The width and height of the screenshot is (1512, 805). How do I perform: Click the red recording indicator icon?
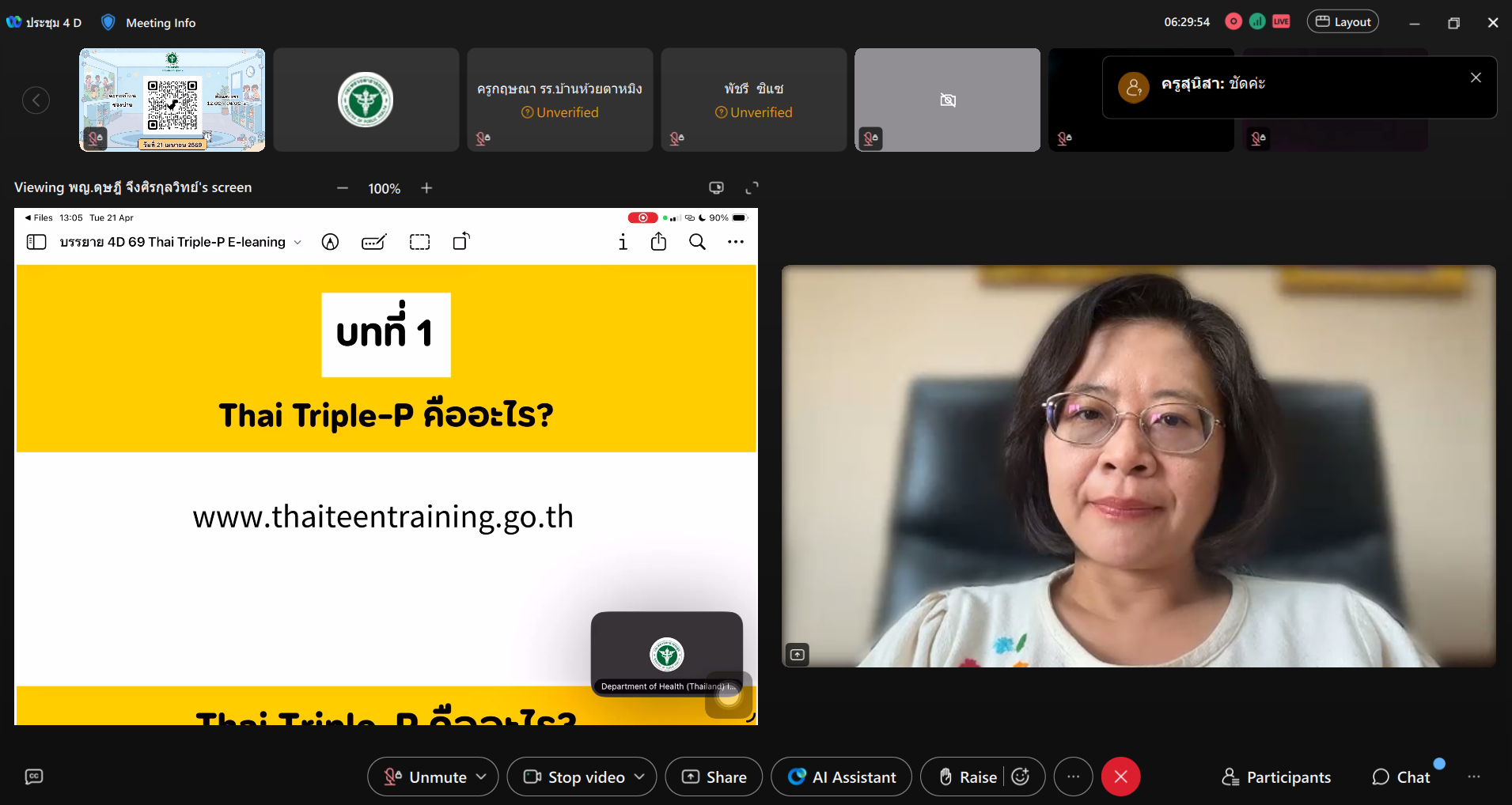tap(1233, 21)
